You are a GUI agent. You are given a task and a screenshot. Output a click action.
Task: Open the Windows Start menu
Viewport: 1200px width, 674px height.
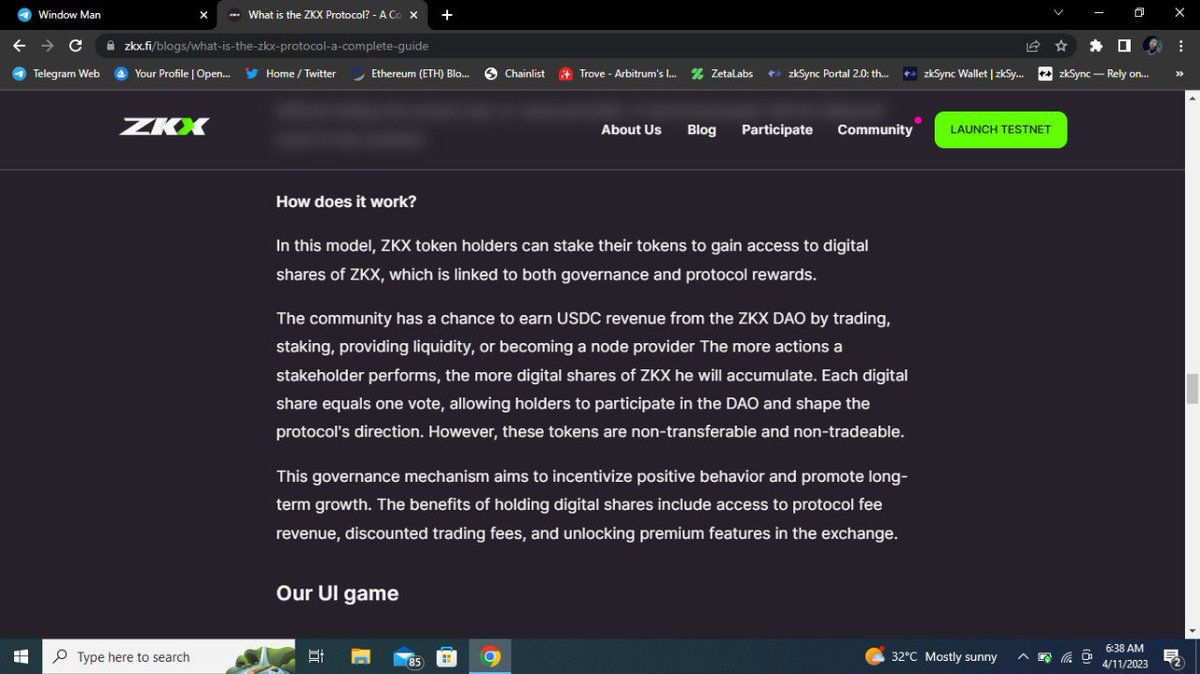(x=20, y=657)
